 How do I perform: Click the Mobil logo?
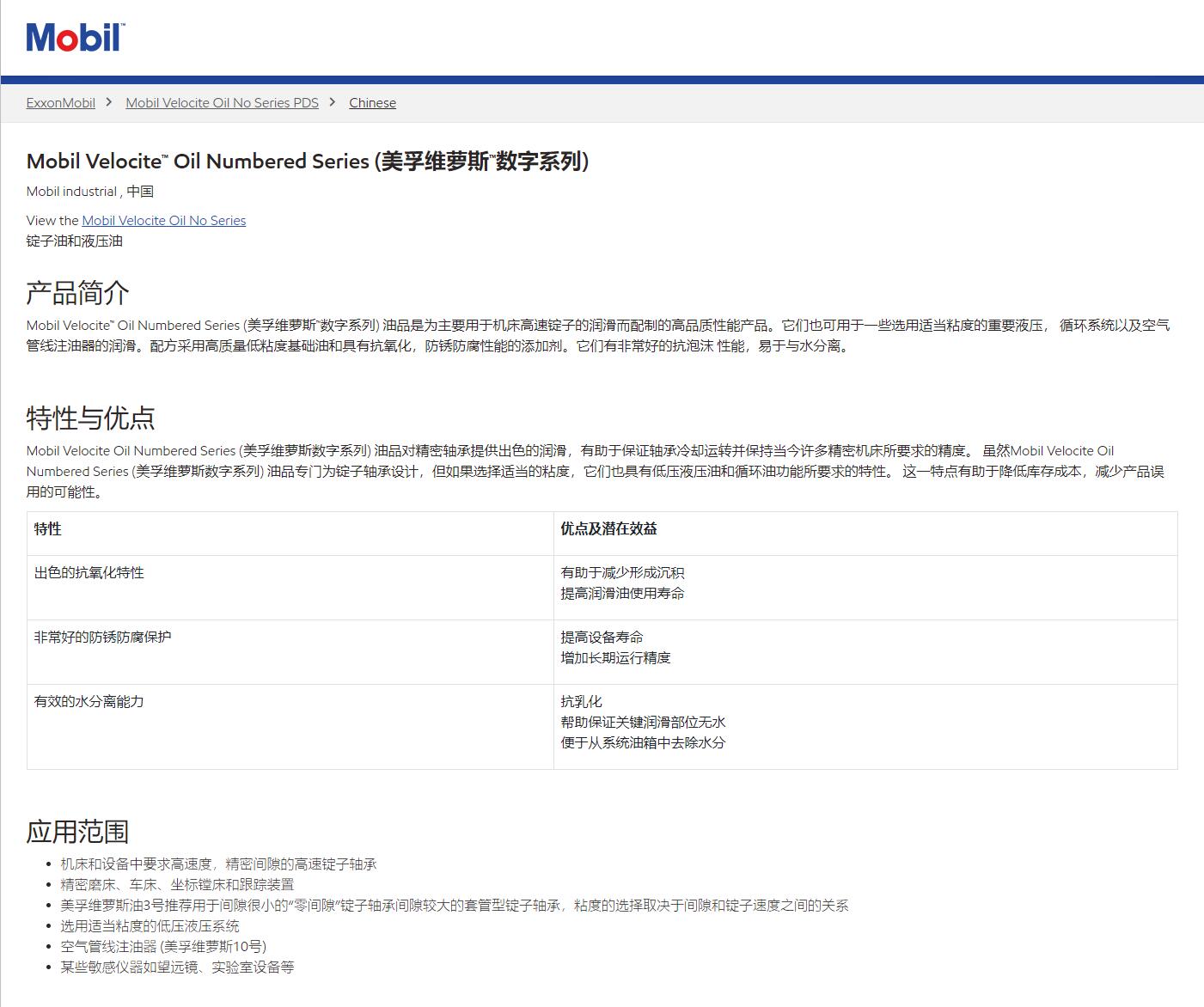point(76,38)
